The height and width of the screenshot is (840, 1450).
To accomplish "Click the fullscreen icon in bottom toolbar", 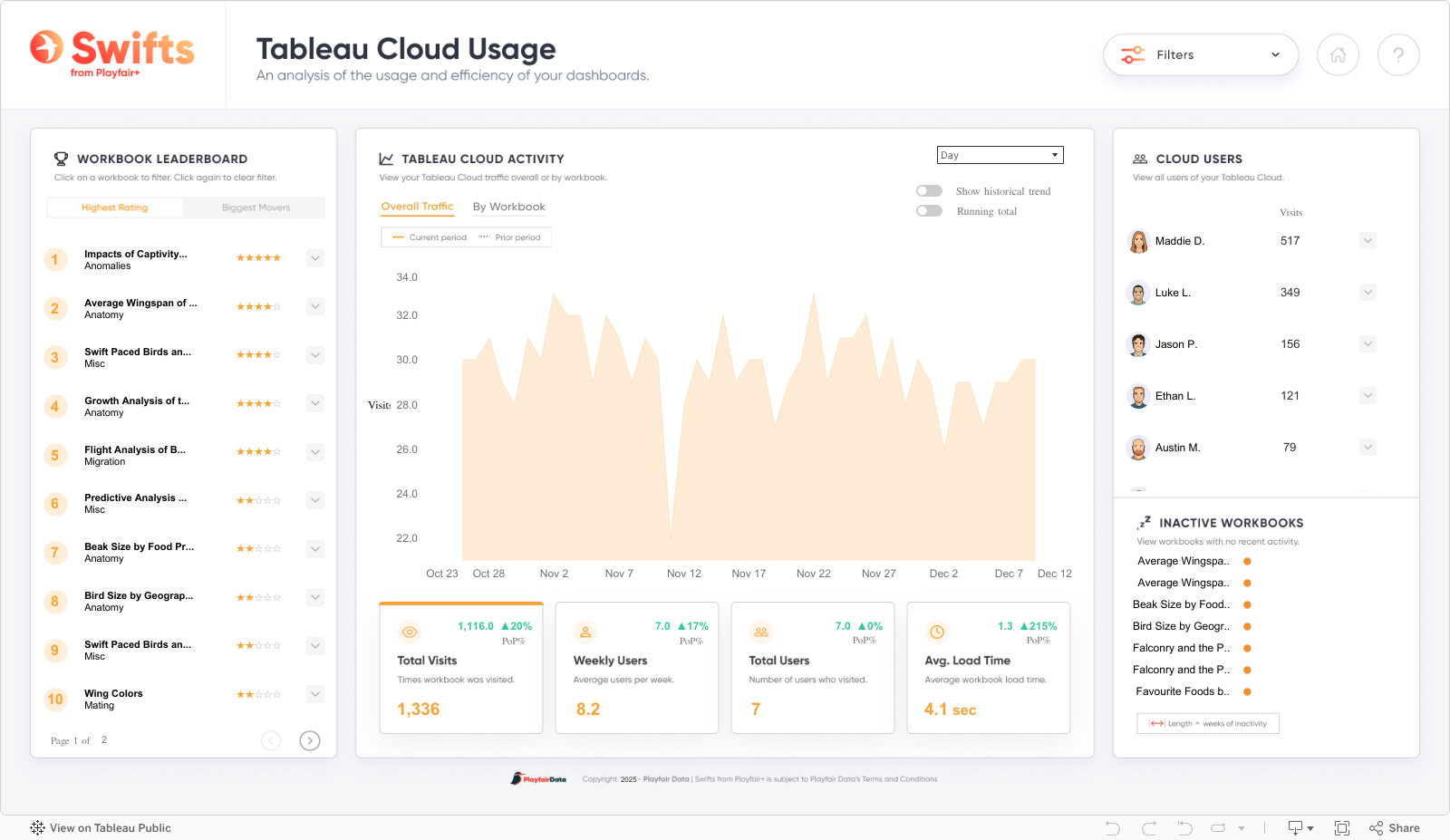I will pyautogui.click(x=1342, y=828).
